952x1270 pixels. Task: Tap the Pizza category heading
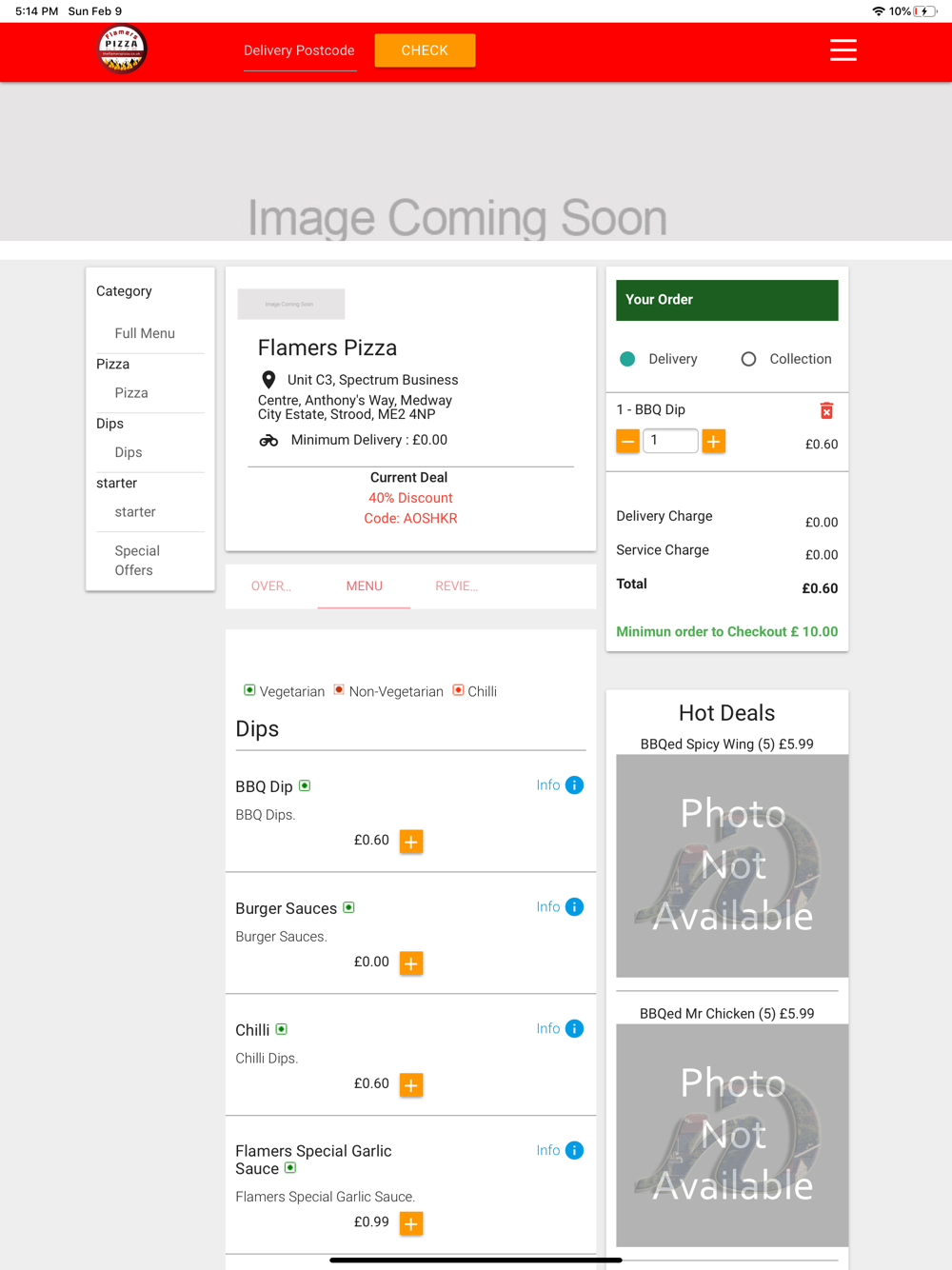[x=112, y=365]
